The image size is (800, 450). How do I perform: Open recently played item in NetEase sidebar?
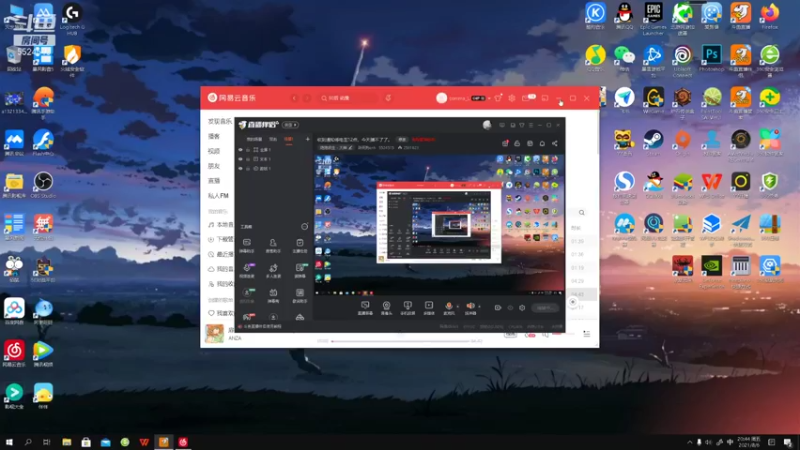click(220, 254)
